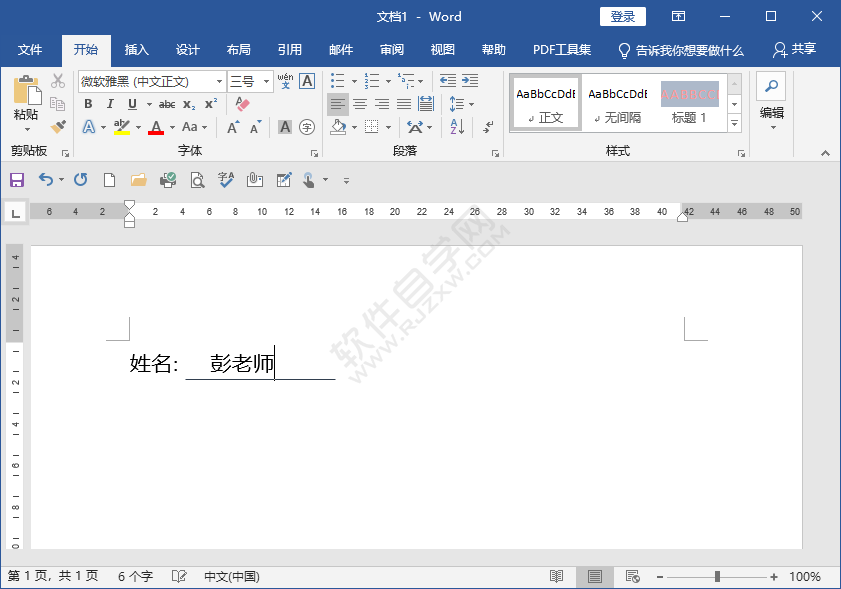Toggle character shading button
841x589 pixels.
[285, 127]
